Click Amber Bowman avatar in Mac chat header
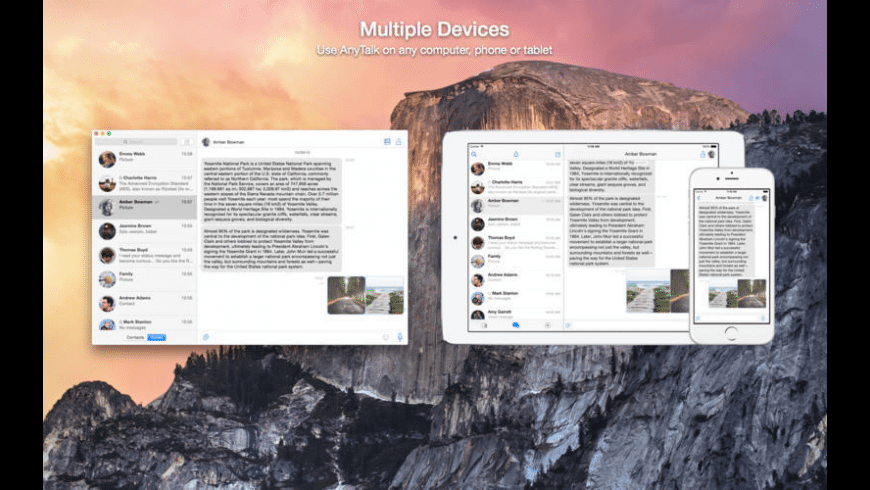The image size is (870, 490). coord(206,142)
